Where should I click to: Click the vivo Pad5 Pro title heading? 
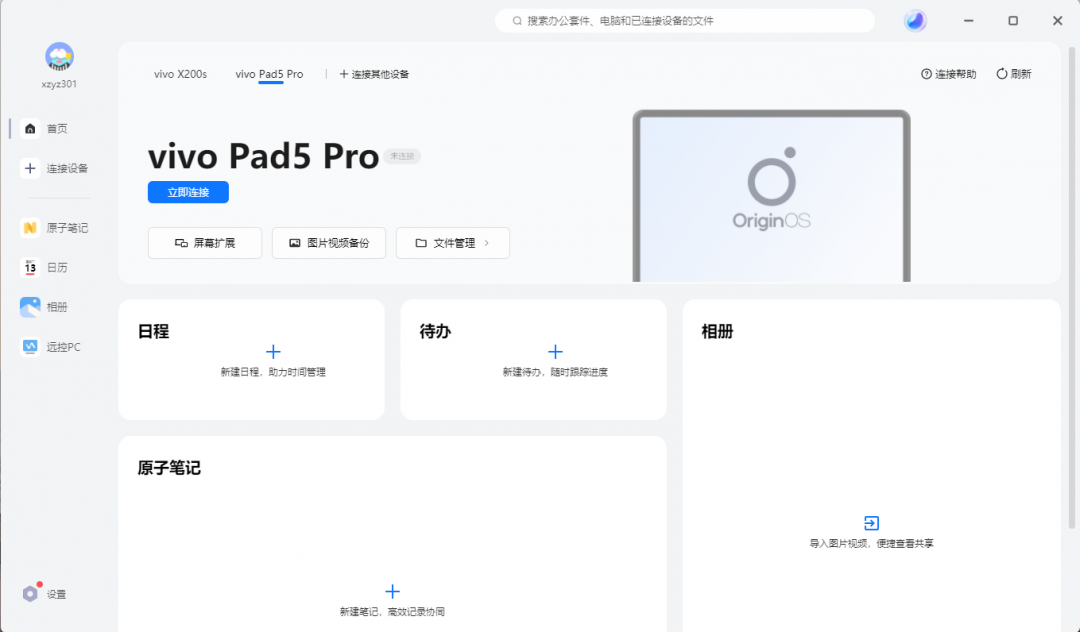[264, 156]
